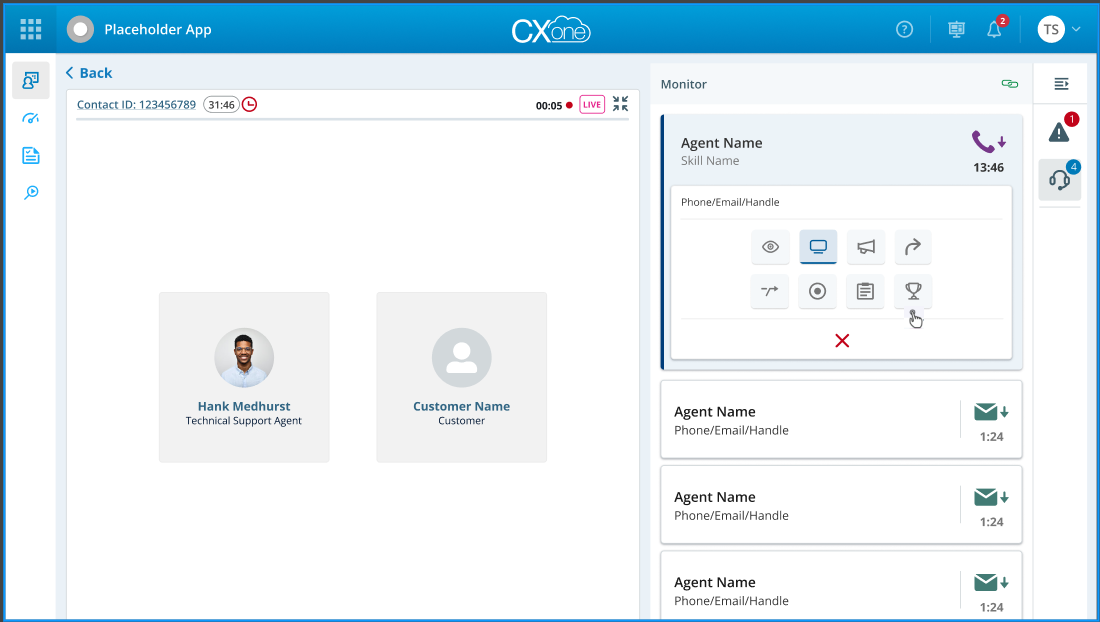1100x622 pixels.
Task: Open the help question mark icon
Action: coord(904,30)
